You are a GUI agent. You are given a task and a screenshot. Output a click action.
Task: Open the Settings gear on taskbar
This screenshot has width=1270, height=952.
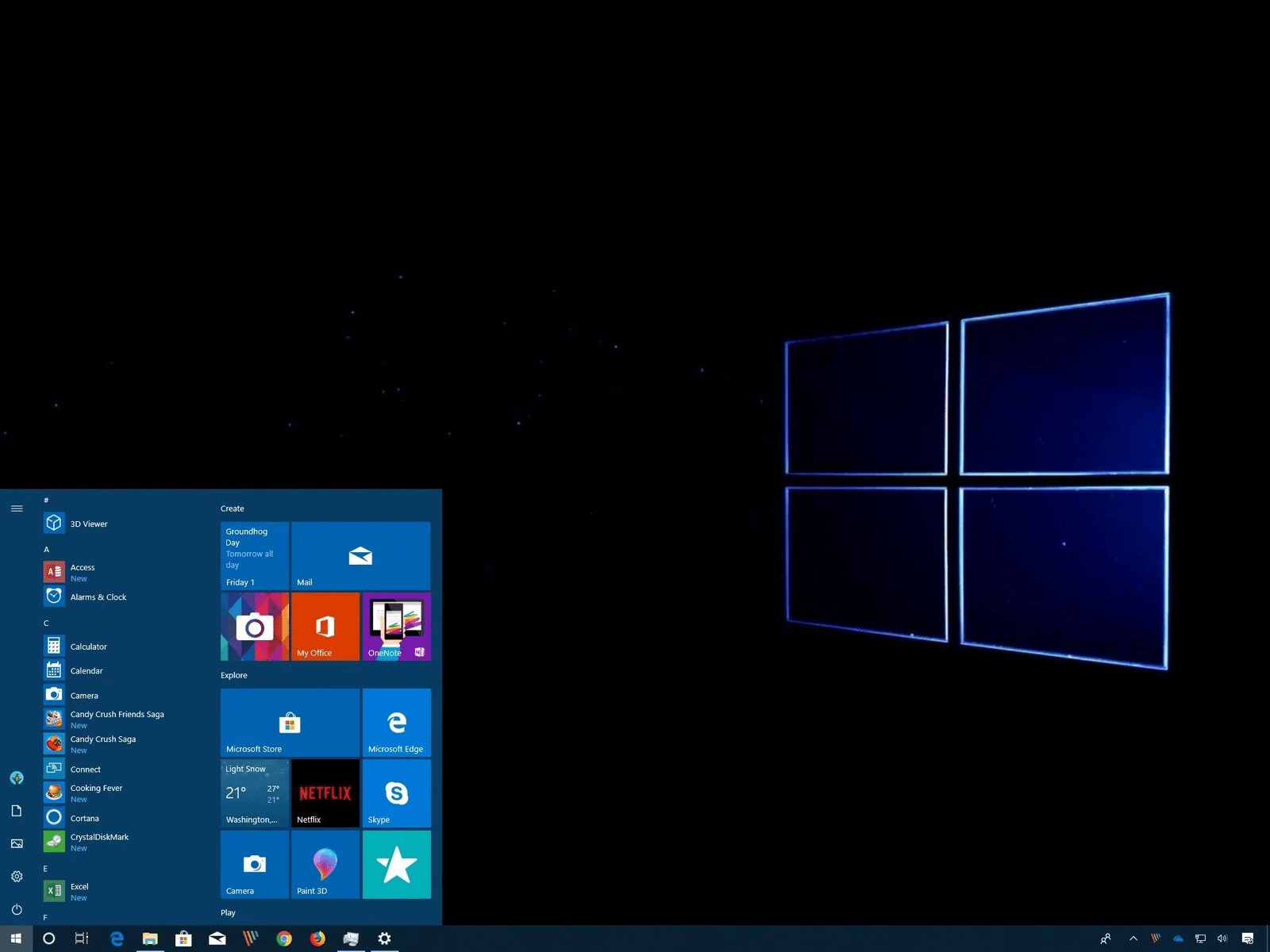pos(384,939)
